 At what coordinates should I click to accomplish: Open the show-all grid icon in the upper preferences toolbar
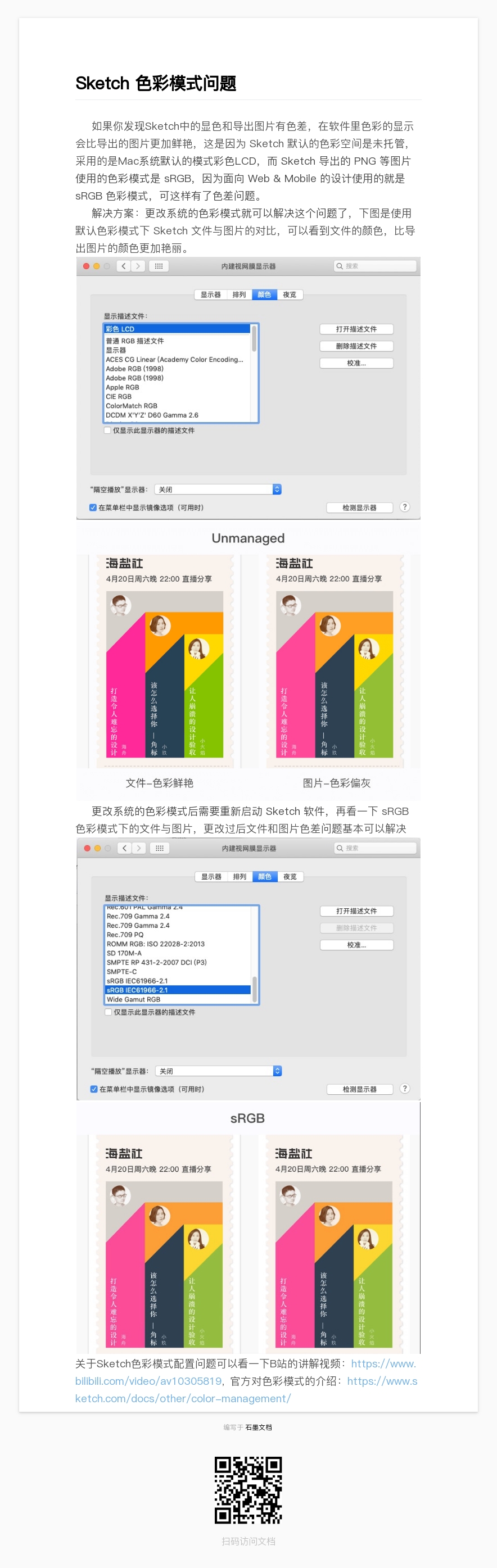(x=159, y=266)
